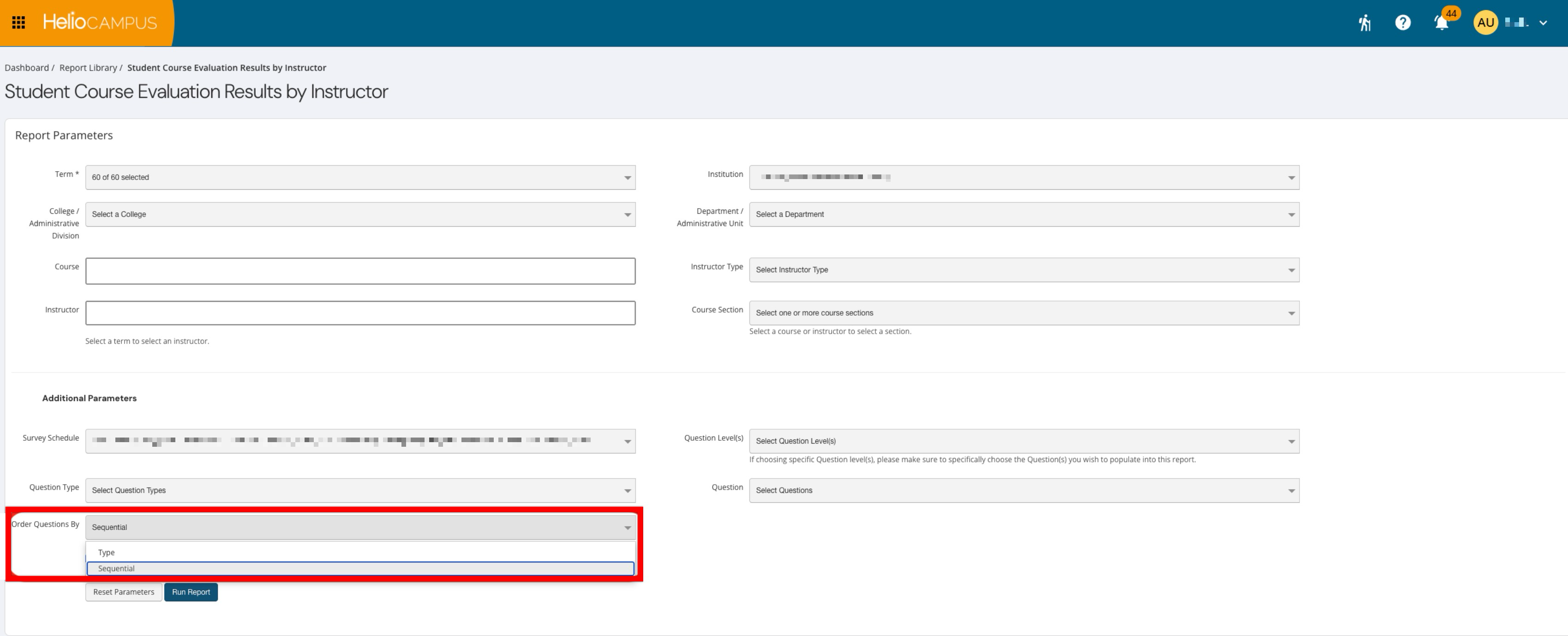The height and width of the screenshot is (636, 1568).
Task: Focus the Course input field
Action: click(360, 271)
